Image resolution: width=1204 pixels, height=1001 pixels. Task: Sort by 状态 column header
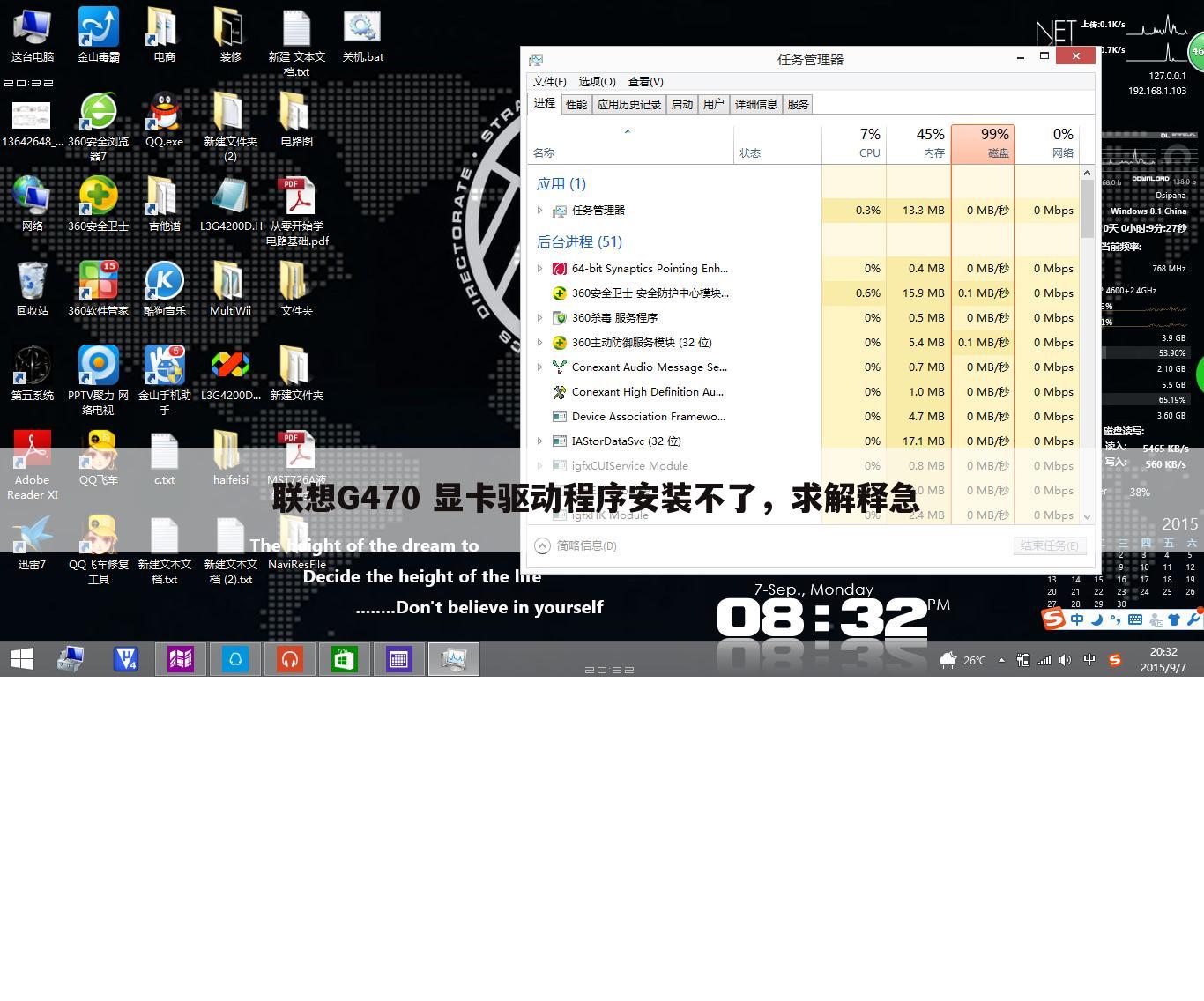click(777, 144)
